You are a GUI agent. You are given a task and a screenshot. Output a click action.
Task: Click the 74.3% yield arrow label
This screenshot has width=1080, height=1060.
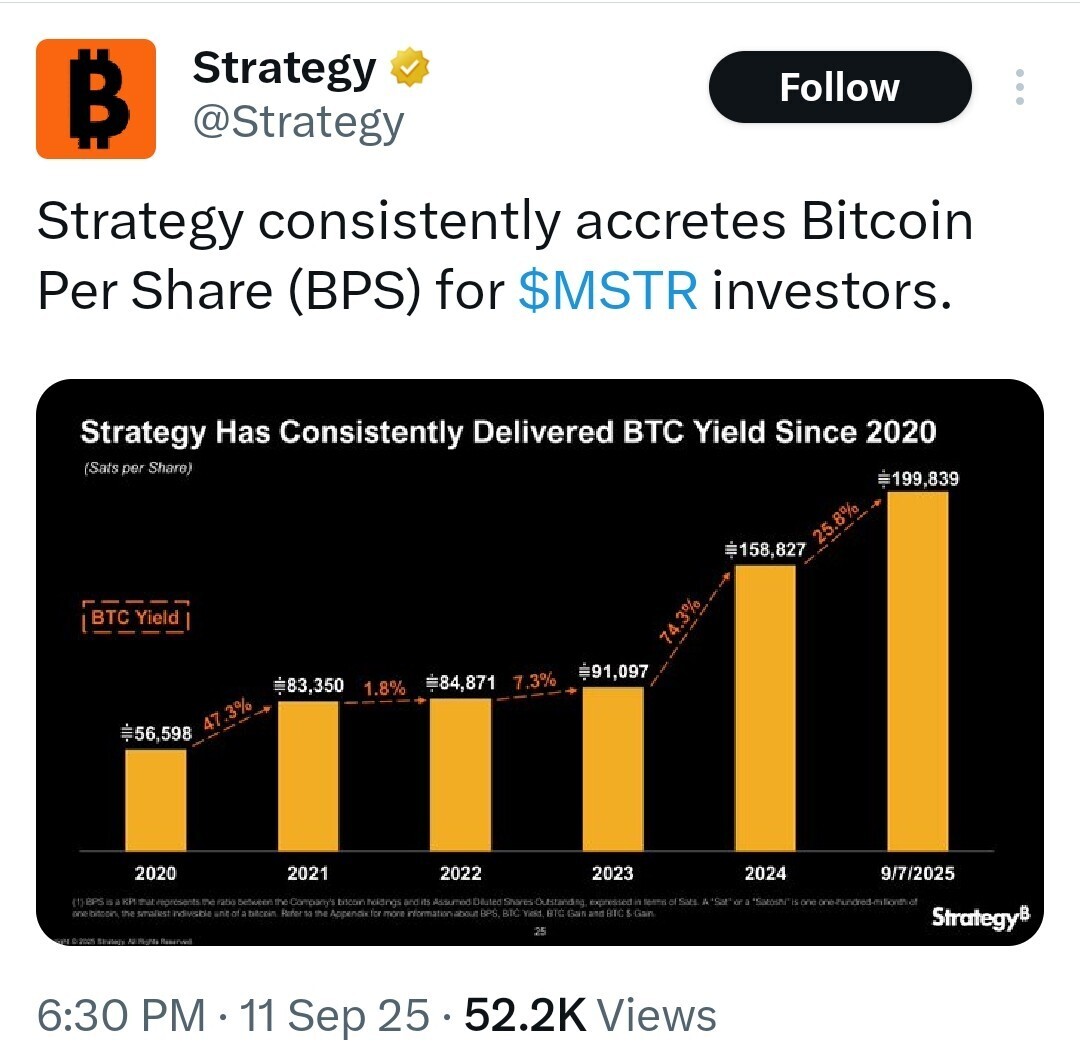[680, 621]
